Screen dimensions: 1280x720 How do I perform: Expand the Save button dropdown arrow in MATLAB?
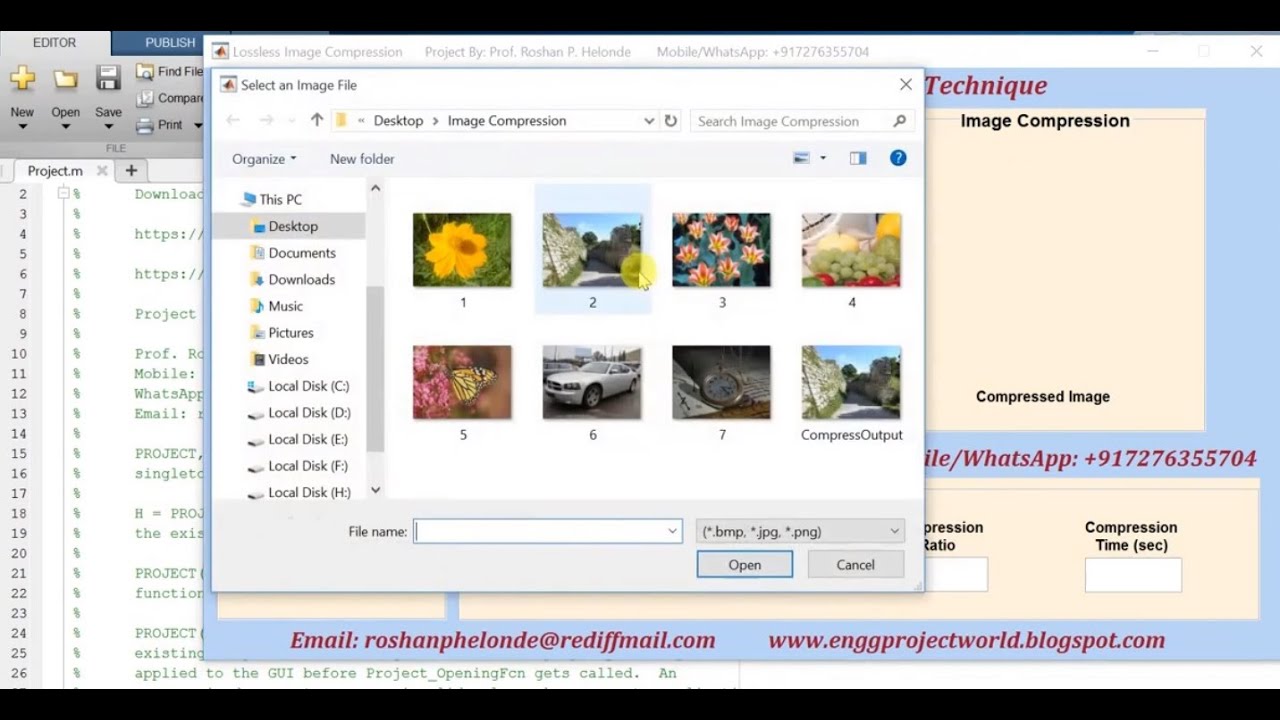click(x=108, y=128)
